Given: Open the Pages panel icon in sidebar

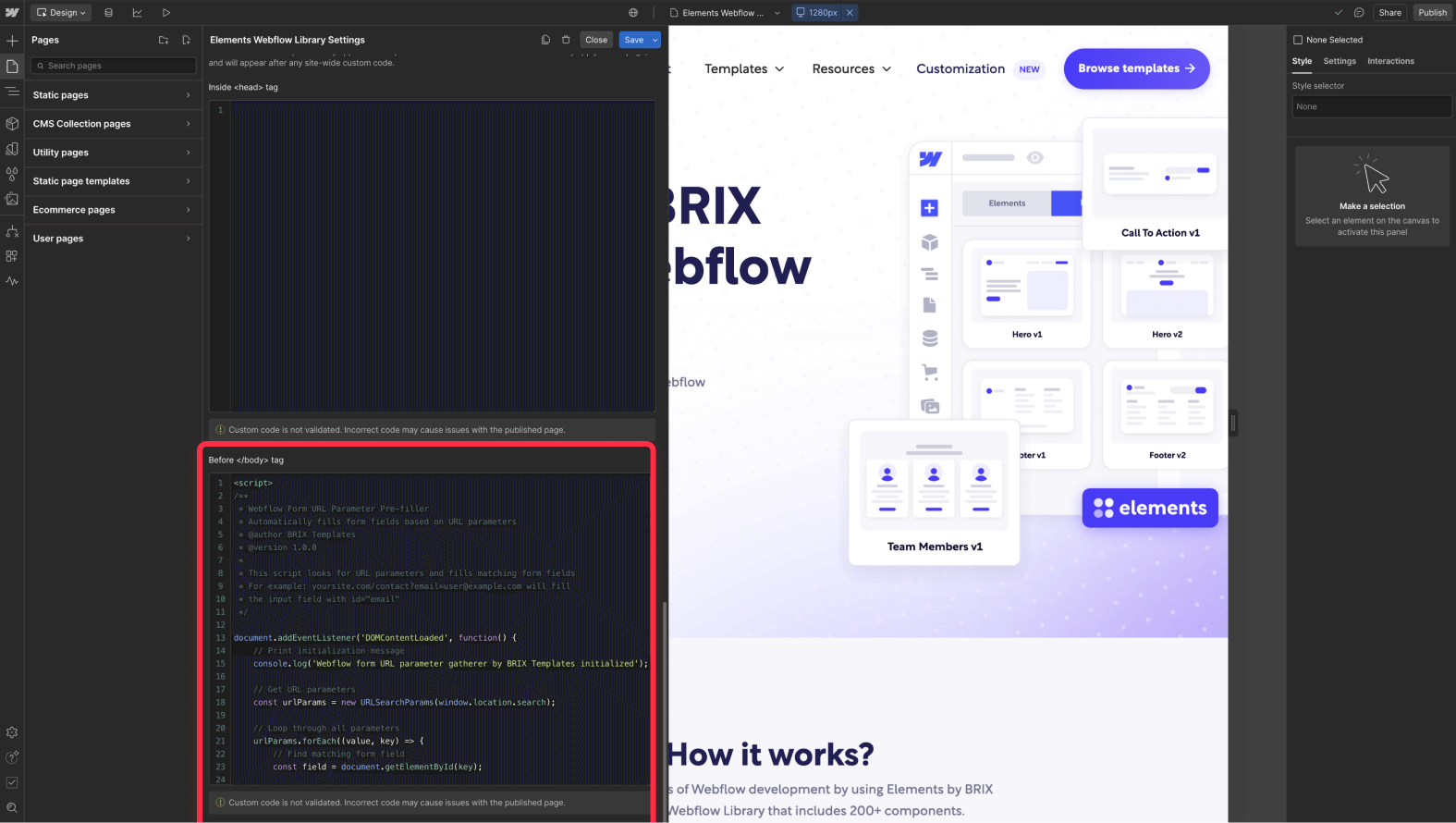Looking at the screenshot, I should tap(12, 66).
